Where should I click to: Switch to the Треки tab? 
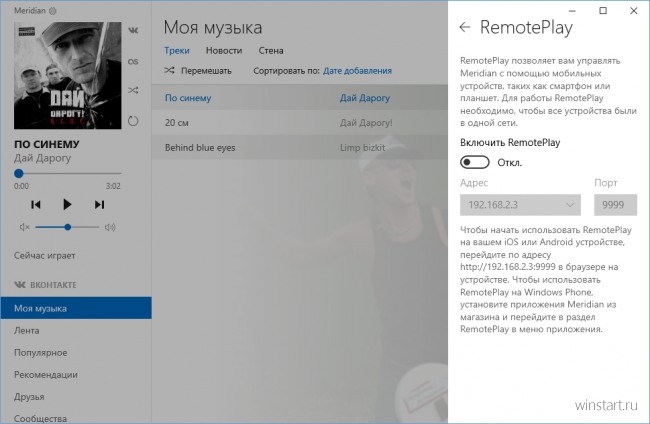point(177,51)
